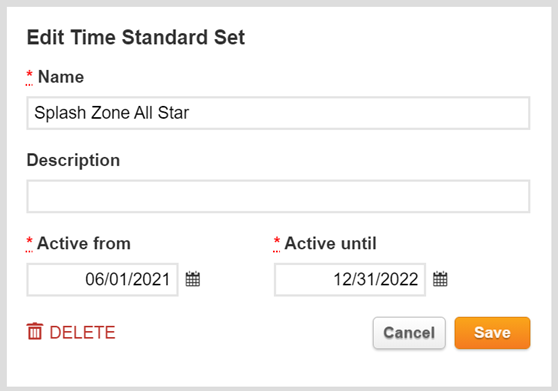Image resolution: width=558 pixels, height=391 pixels.
Task: Focus the Name input field
Action: point(278,113)
